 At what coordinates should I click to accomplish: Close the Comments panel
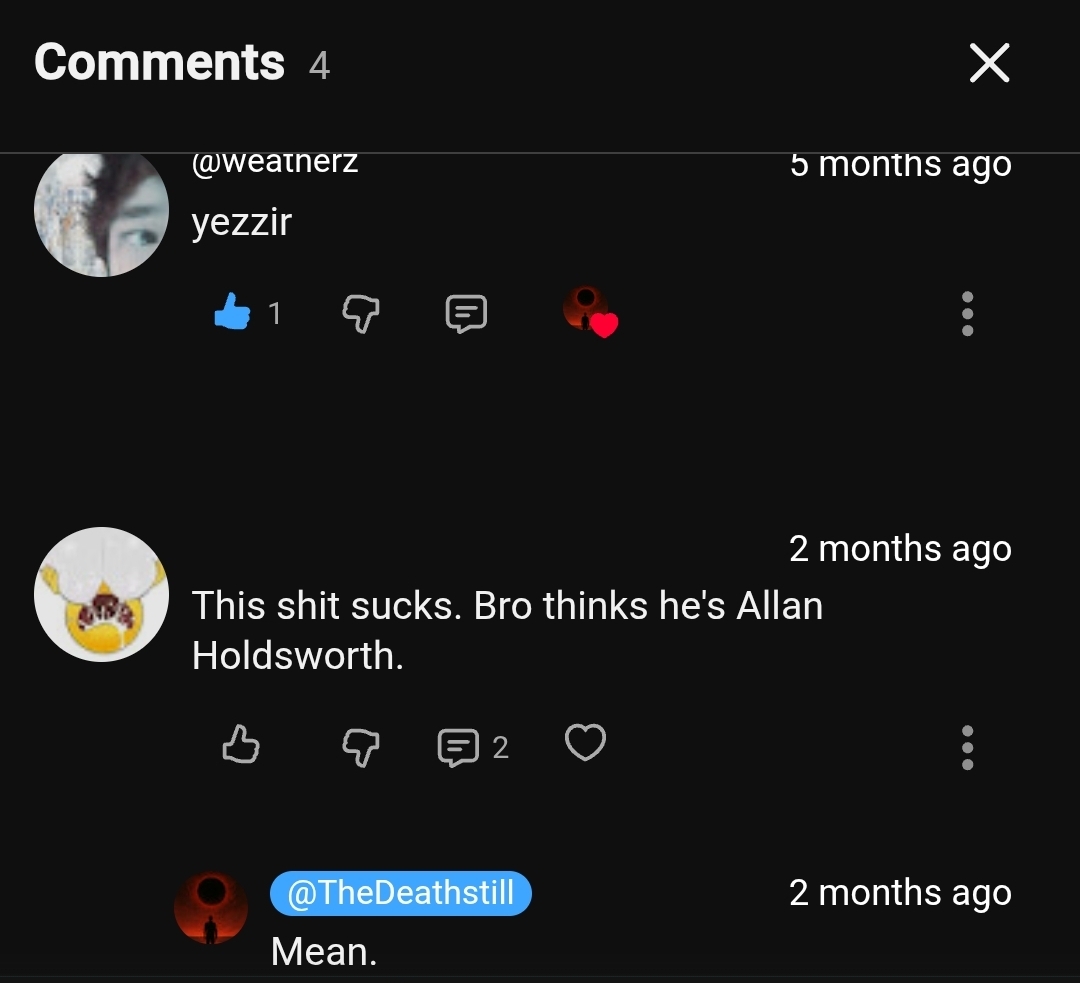[989, 64]
